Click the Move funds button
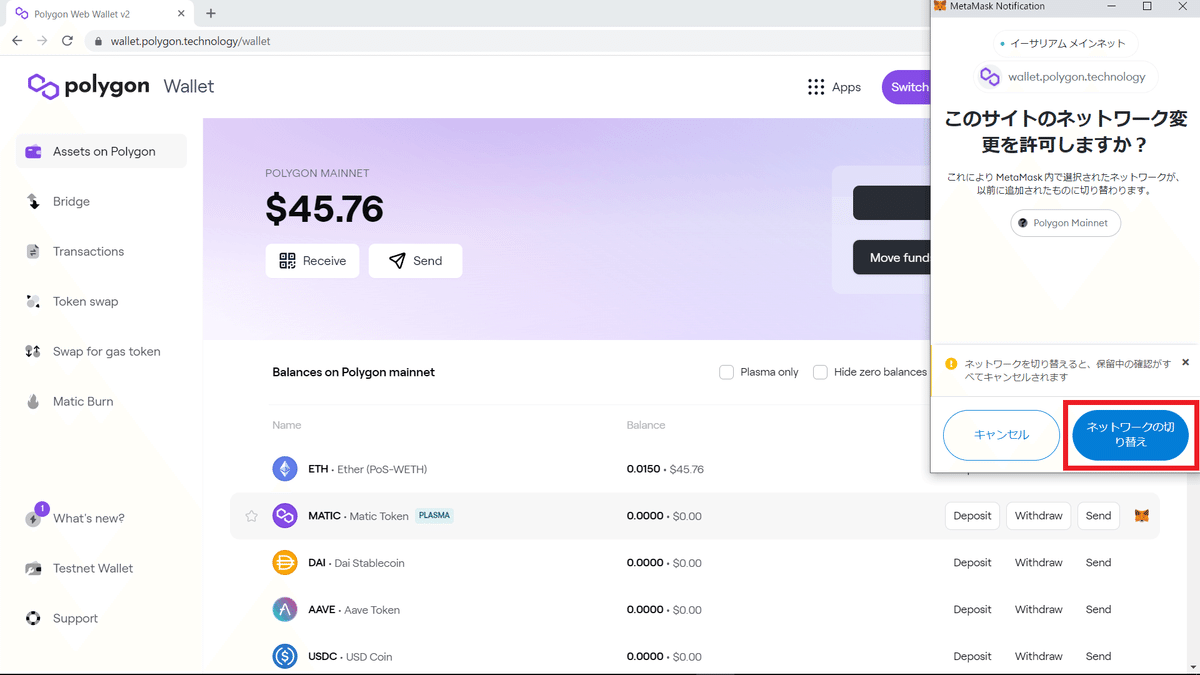This screenshot has height=675, width=1200. tap(892, 257)
